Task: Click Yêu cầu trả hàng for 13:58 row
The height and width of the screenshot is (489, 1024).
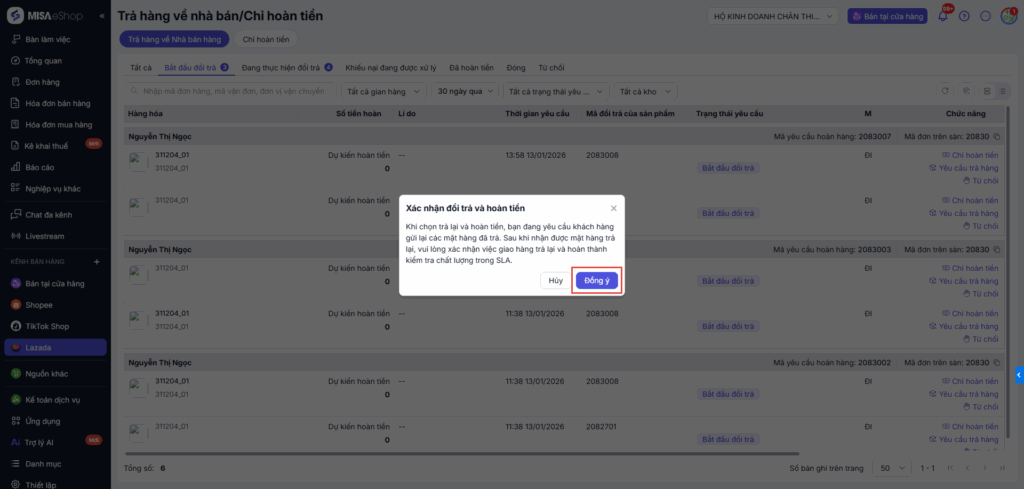Action: click(x=964, y=168)
